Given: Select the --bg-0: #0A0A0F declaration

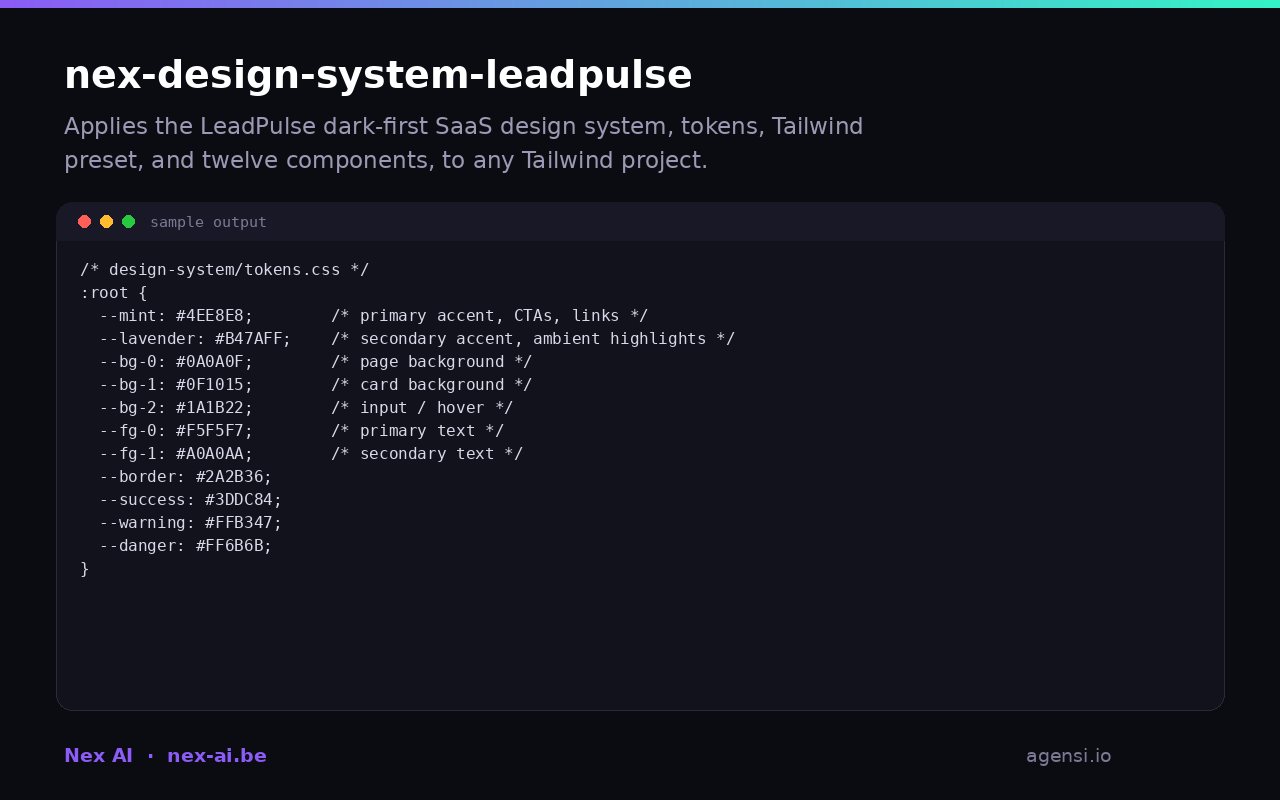Looking at the screenshot, I should 176,362.
